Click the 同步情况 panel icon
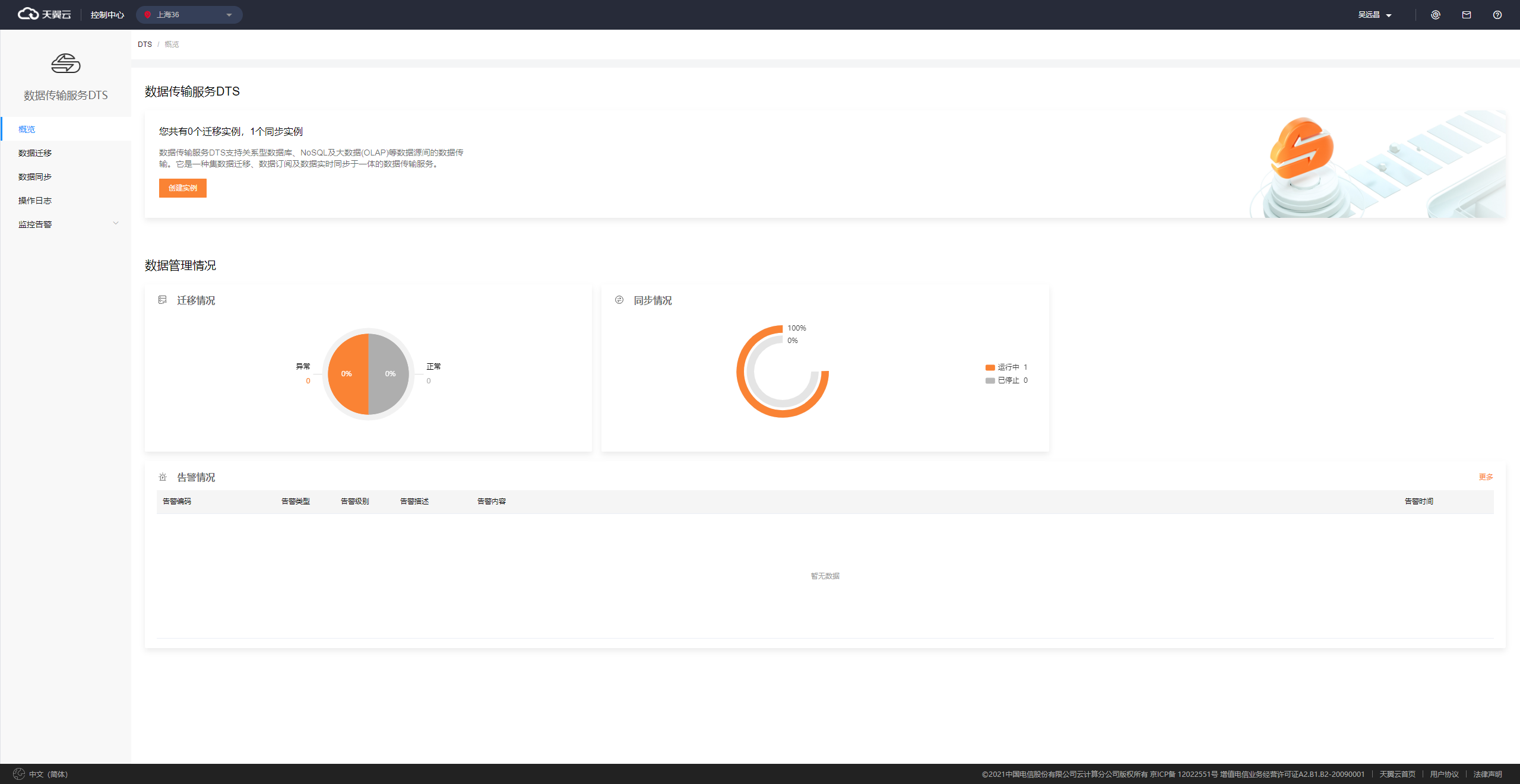This screenshot has height=784, width=1520. pyautogui.click(x=619, y=300)
